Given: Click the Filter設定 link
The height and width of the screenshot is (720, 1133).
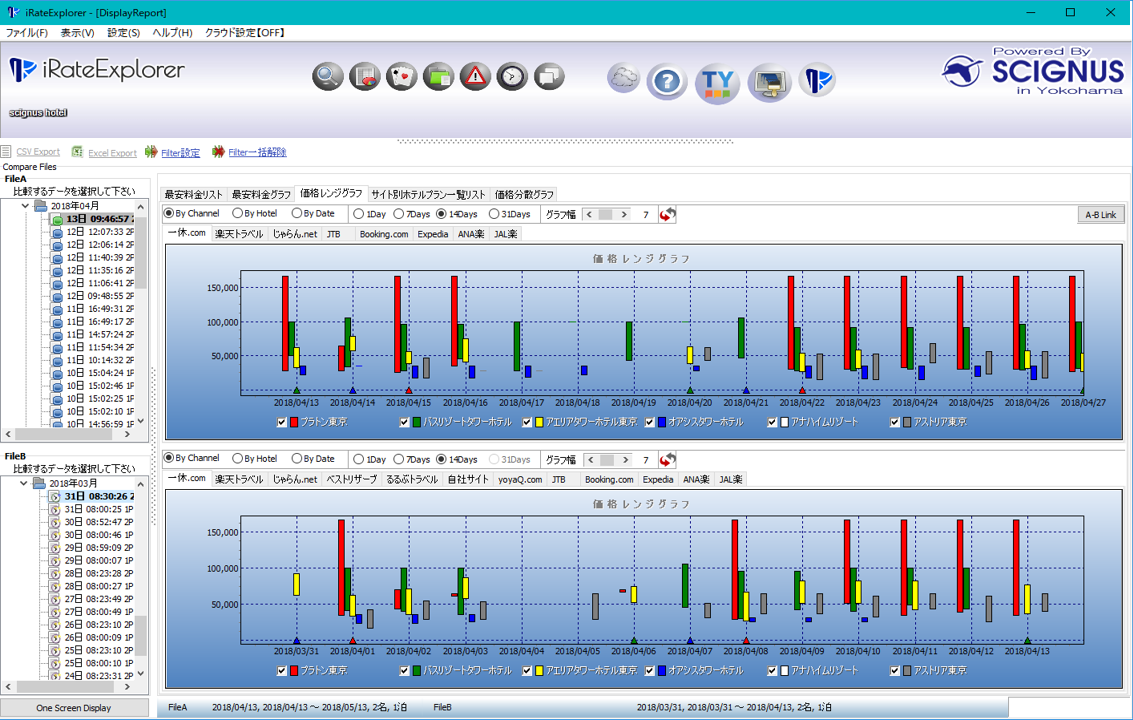Looking at the screenshot, I should pyautogui.click(x=180, y=153).
